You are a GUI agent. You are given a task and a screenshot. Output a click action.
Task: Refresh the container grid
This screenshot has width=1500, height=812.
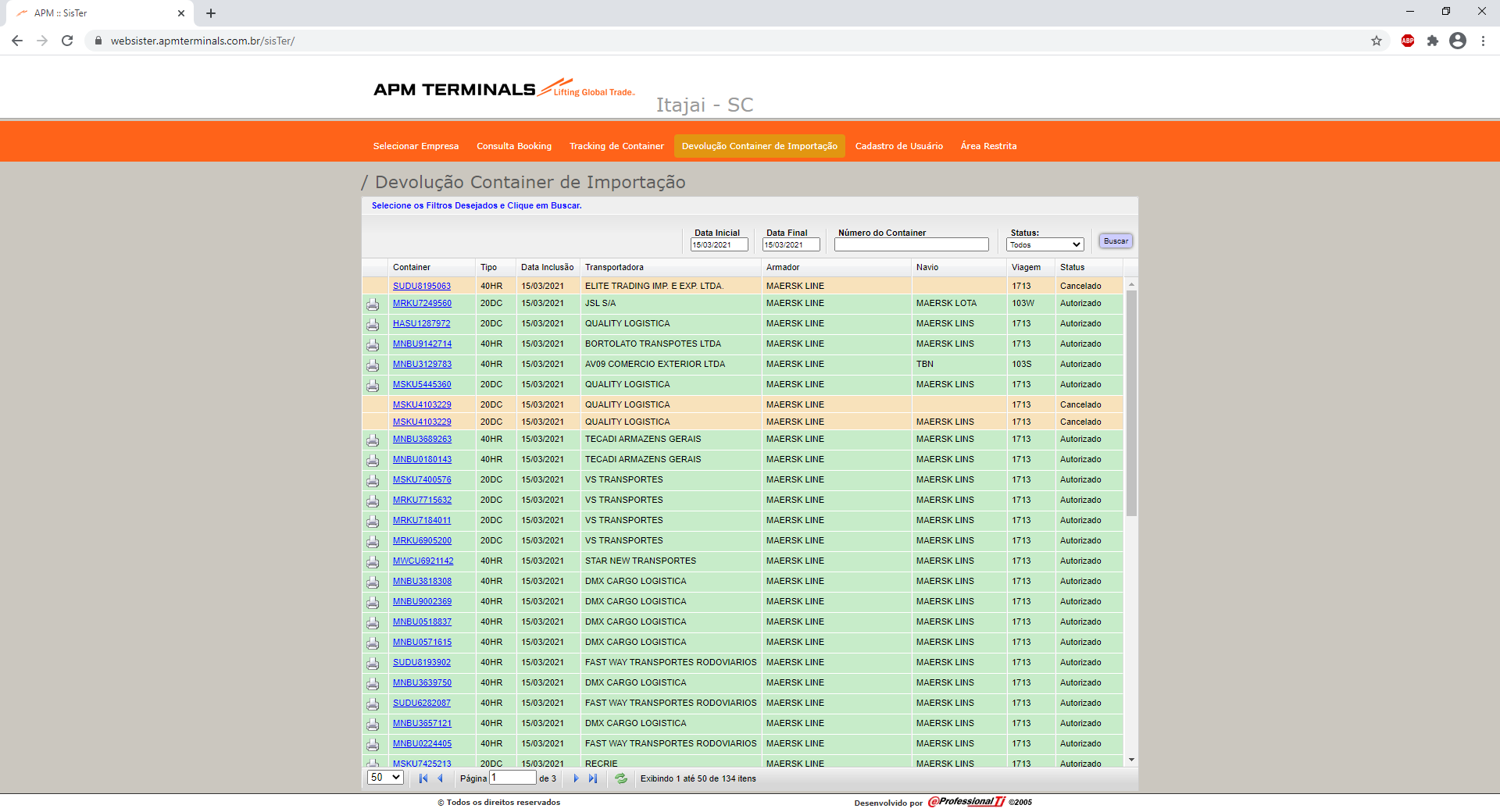click(x=621, y=778)
